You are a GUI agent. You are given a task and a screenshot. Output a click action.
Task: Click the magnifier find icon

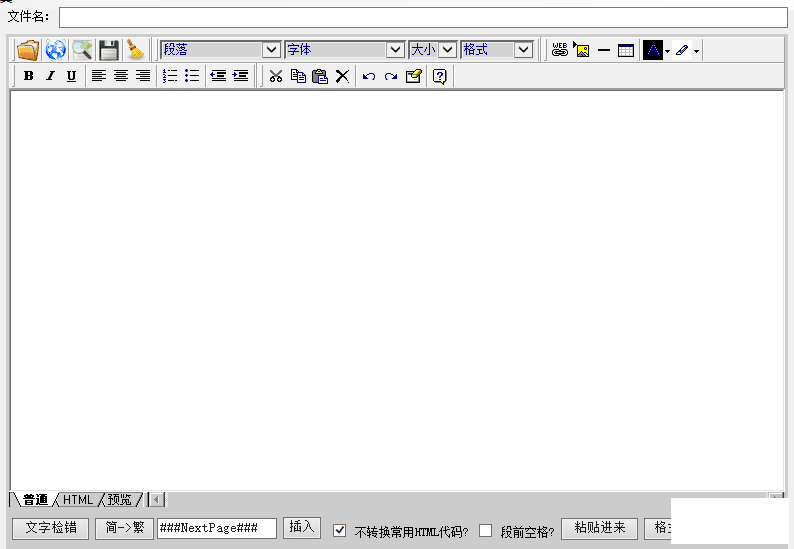tap(82, 50)
